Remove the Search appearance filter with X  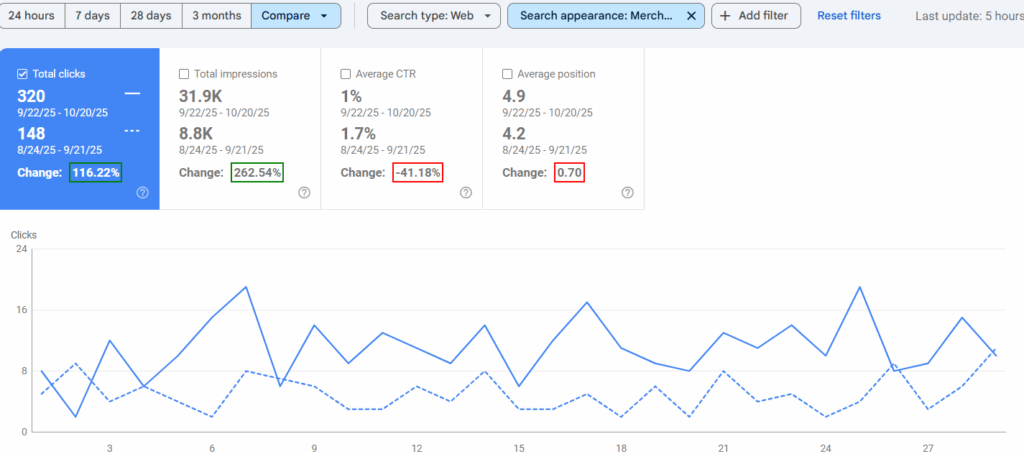[691, 16]
